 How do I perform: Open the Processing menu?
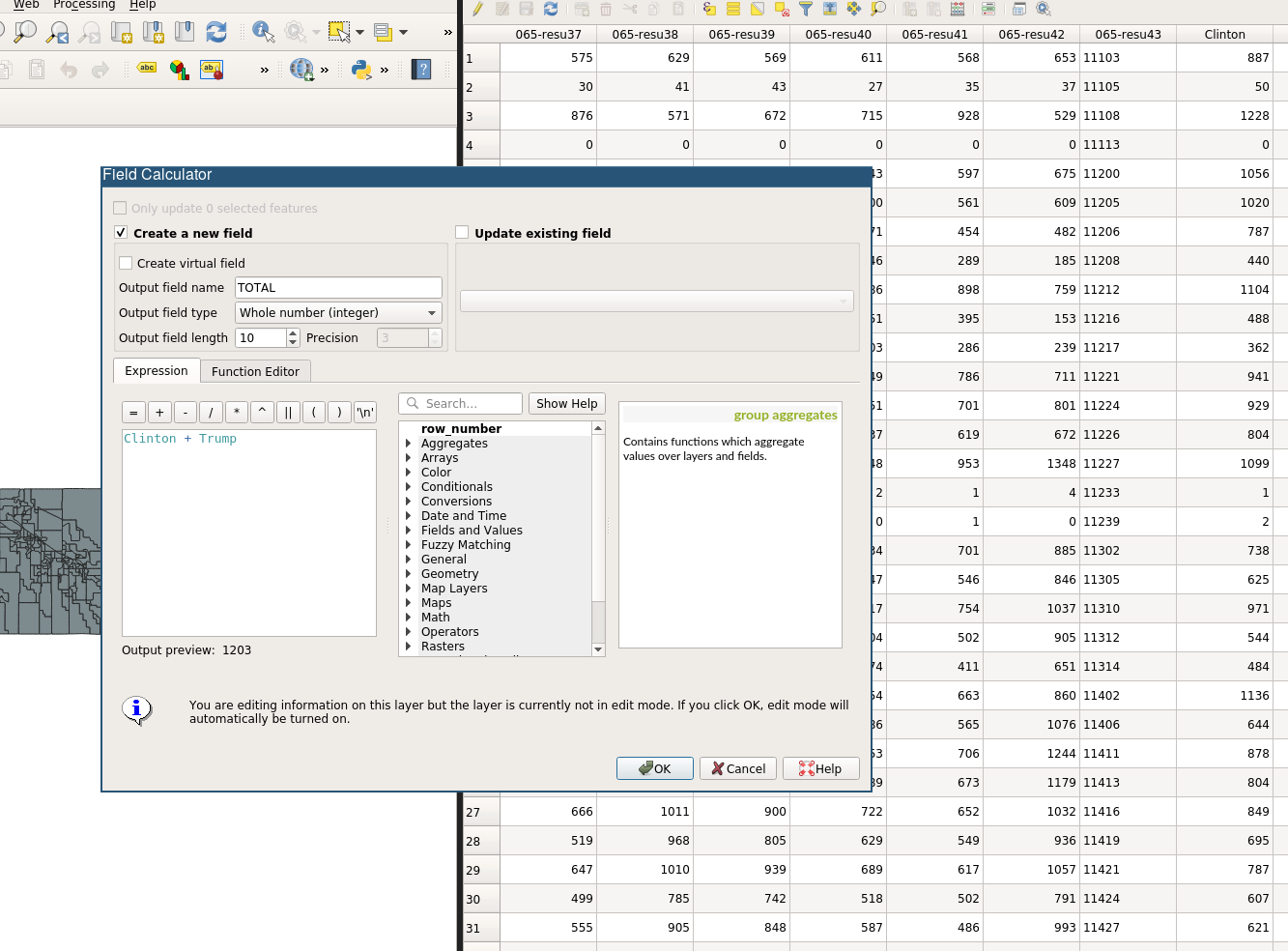tap(84, 5)
